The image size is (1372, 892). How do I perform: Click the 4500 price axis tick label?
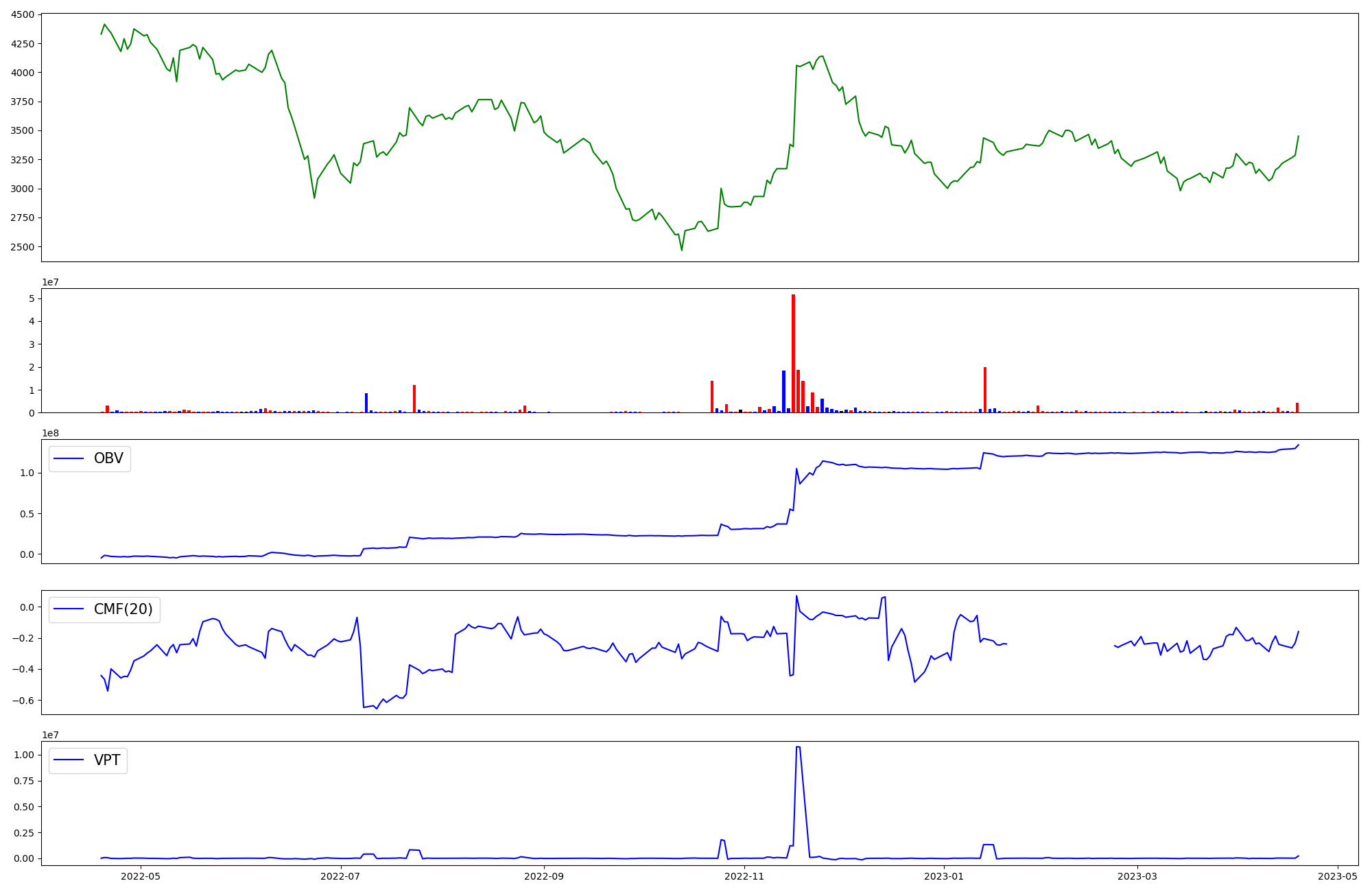click(x=23, y=14)
